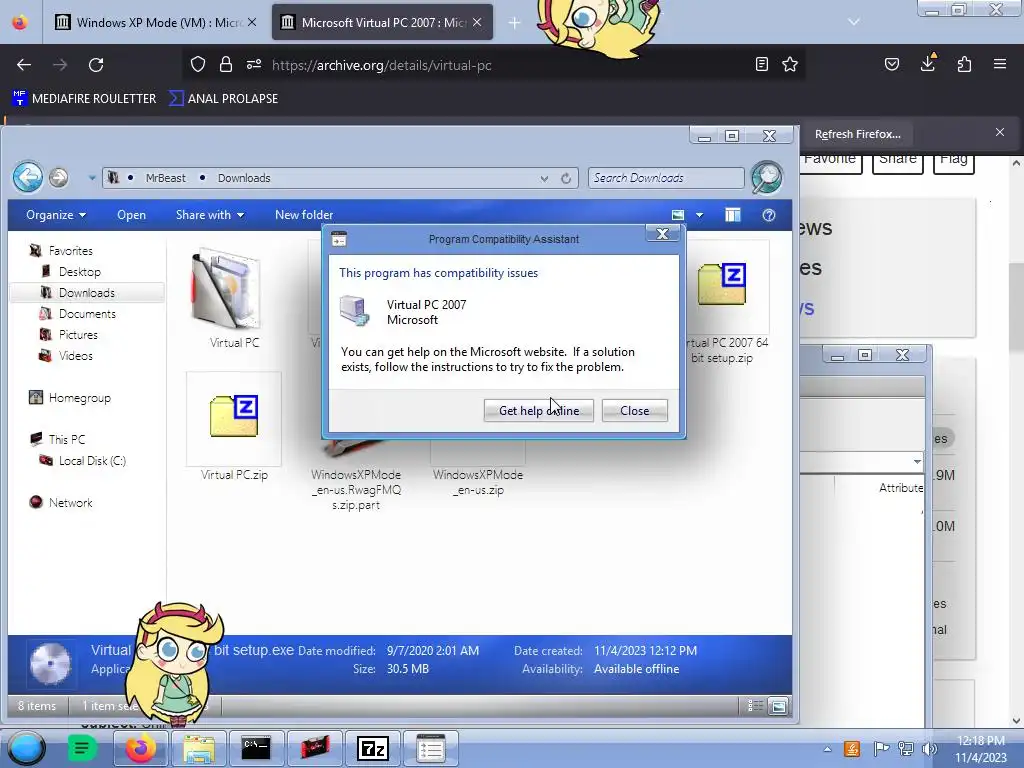The width and height of the screenshot is (1024, 768).
Task: Select This PC in navigation pane
Action: (67, 440)
